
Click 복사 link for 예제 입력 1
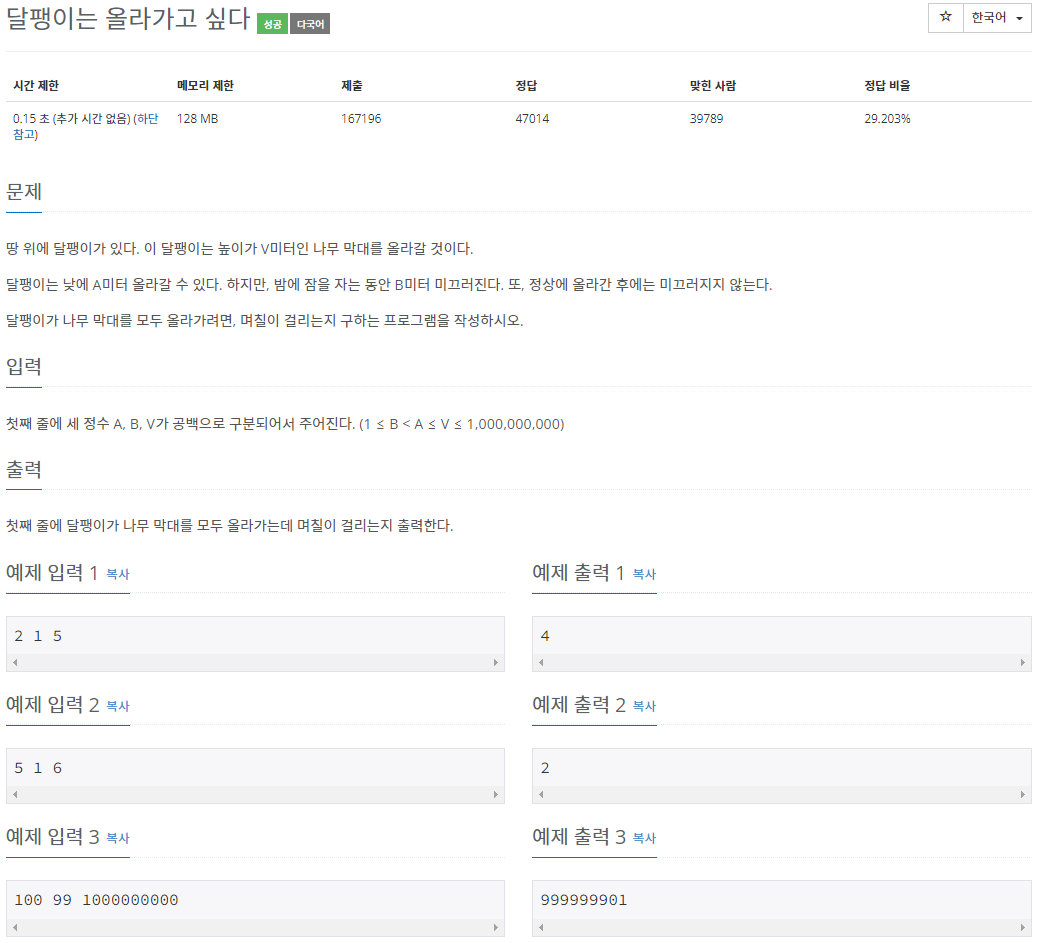pyautogui.click(x=118, y=574)
